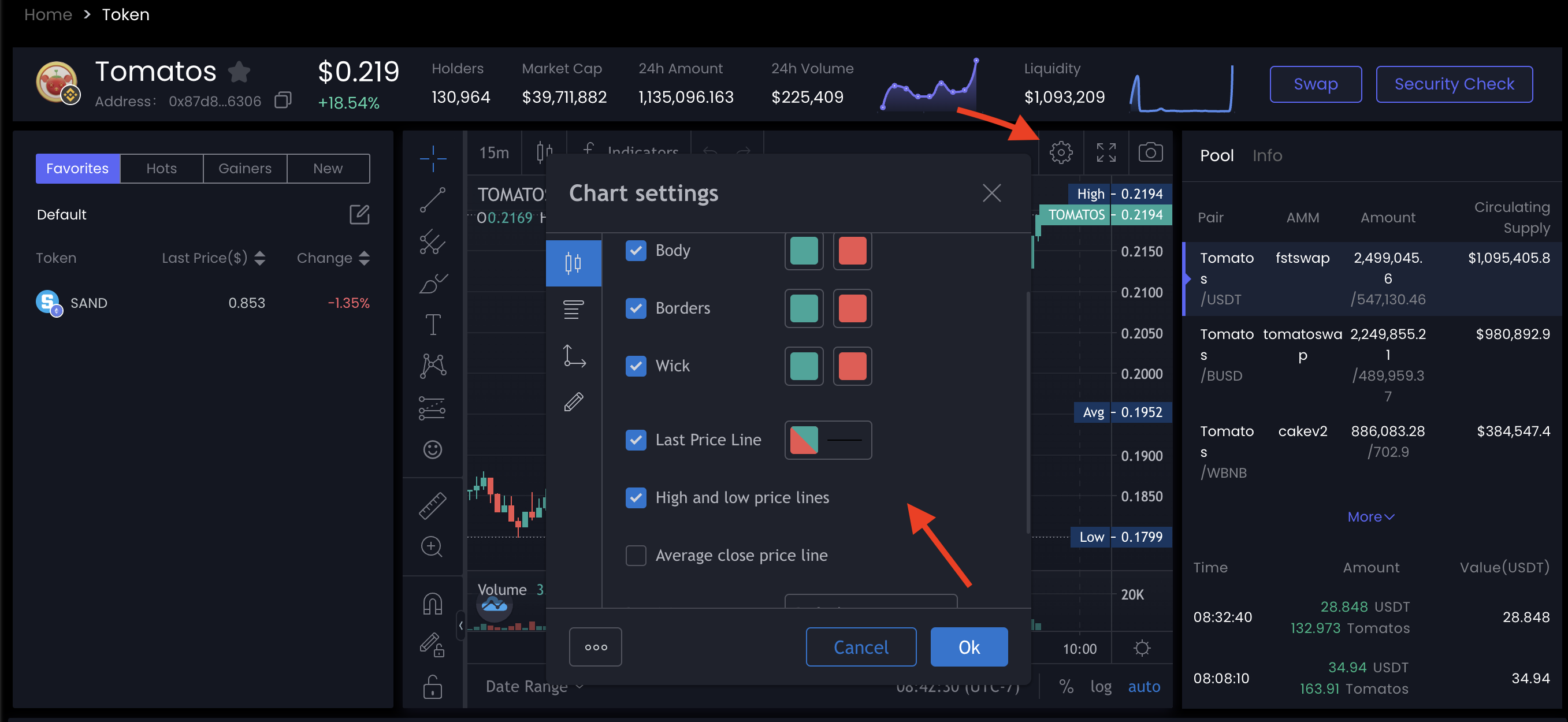1568x722 pixels.
Task: Uncheck the Body checkbox
Action: pyautogui.click(x=636, y=250)
